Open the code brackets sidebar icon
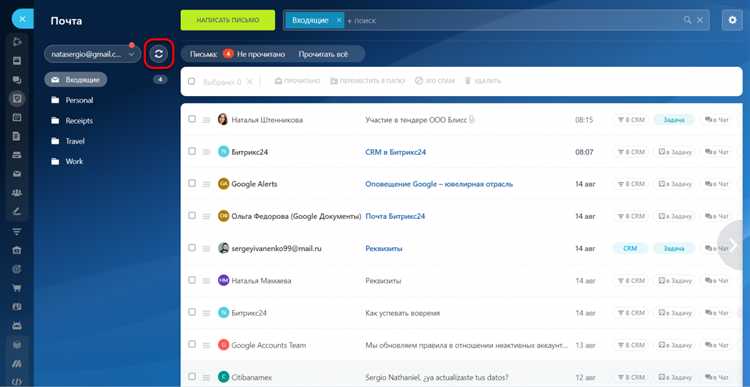Image resolution: width=750 pixels, height=387 pixels. click(17, 382)
